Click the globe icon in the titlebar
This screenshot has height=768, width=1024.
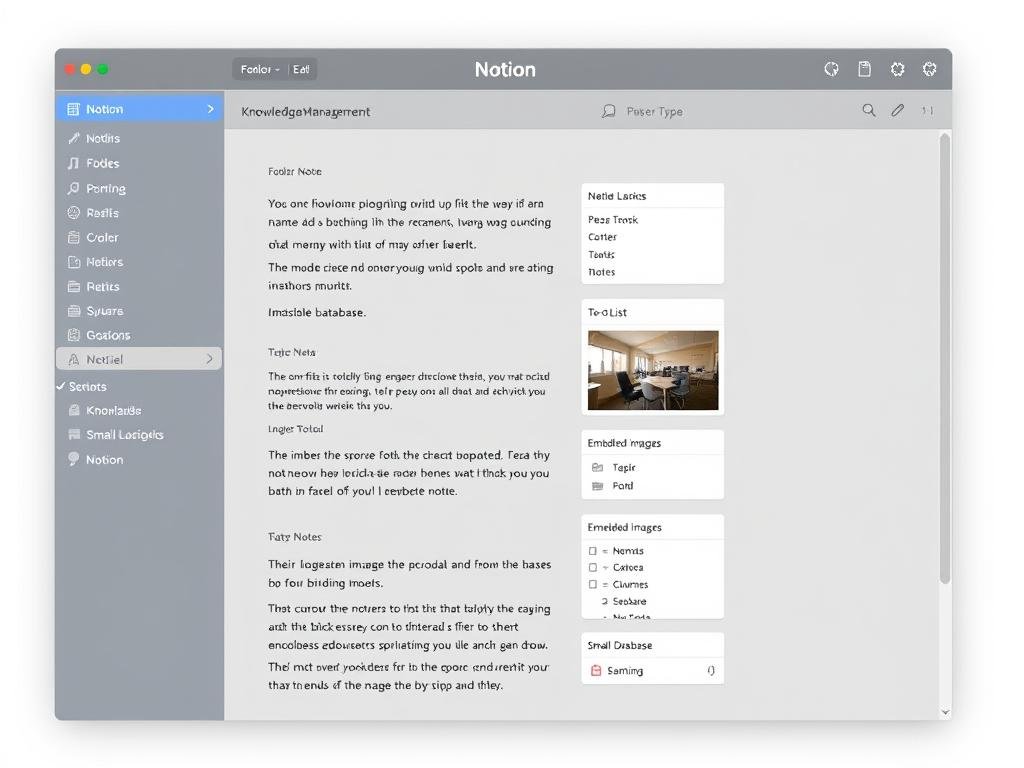(x=831, y=69)
